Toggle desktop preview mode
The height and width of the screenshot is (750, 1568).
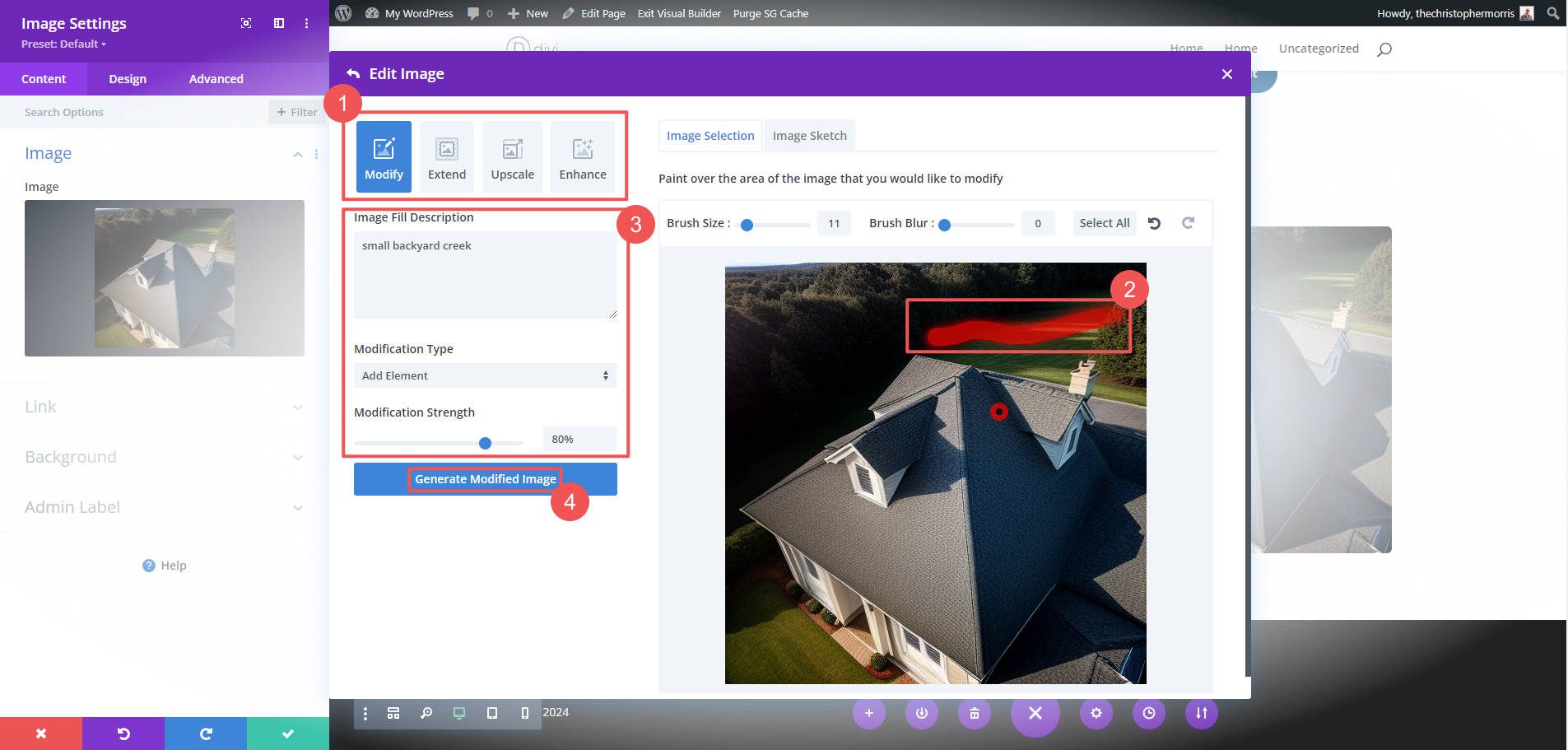point(459,713)
